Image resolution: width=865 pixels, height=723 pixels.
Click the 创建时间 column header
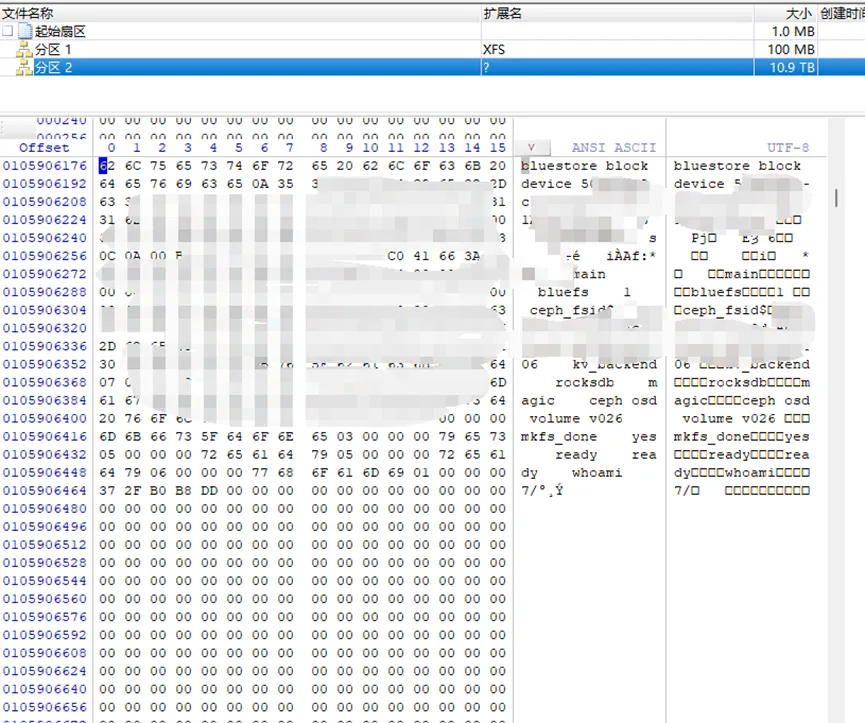[841, 13]
